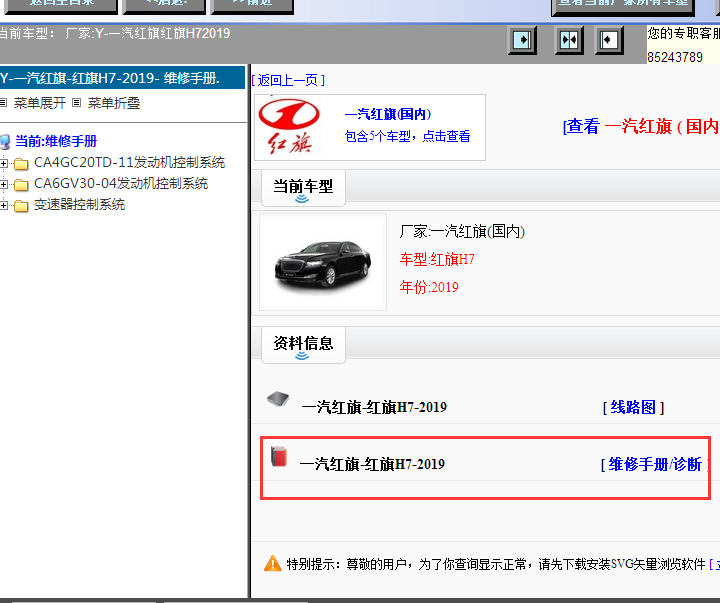Select the 变速器控制系统 tree item
720x603 pixels.
(79, 205)
